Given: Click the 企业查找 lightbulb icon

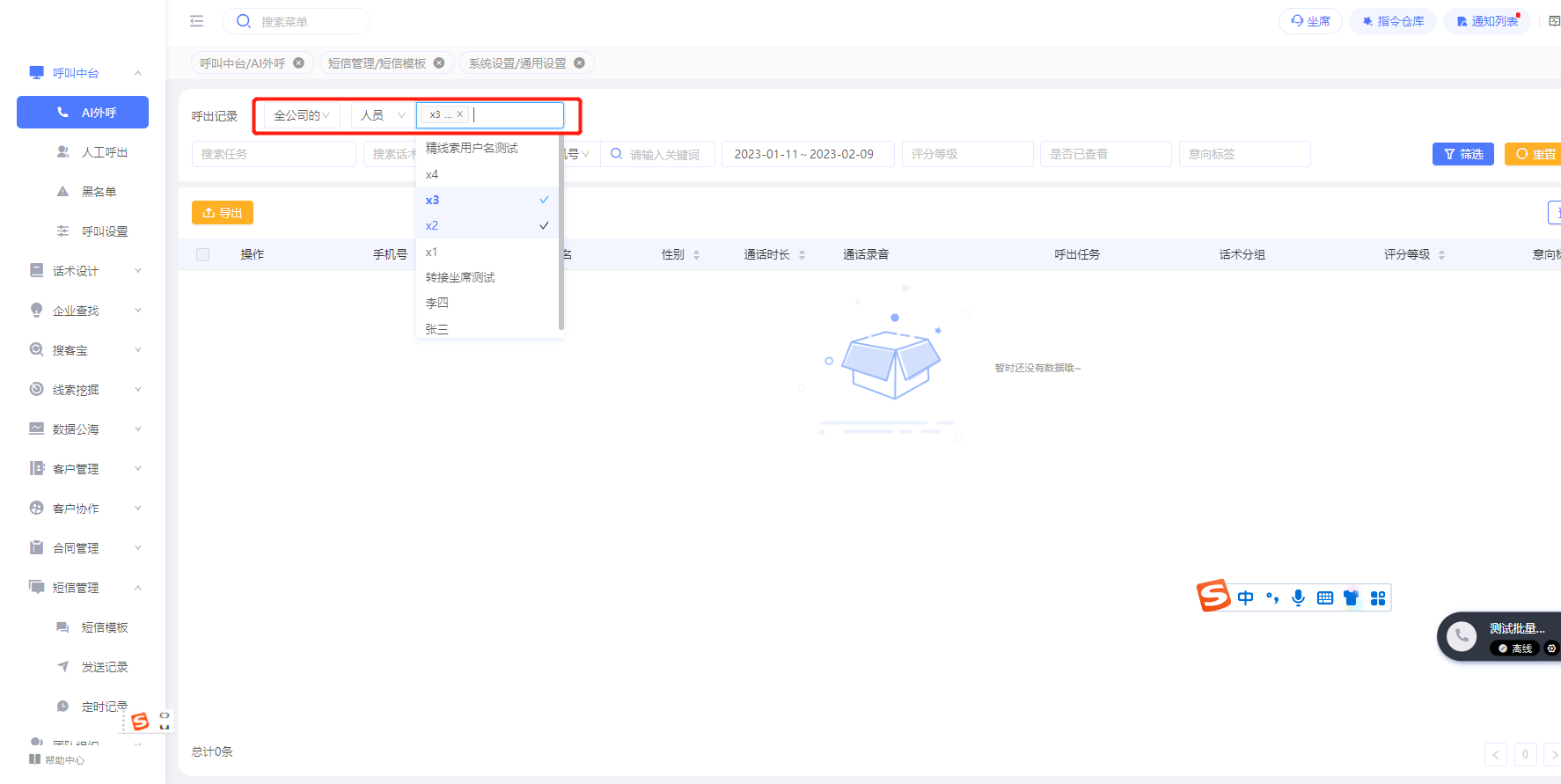Looking at the screenshot, I should click(36, 310).
